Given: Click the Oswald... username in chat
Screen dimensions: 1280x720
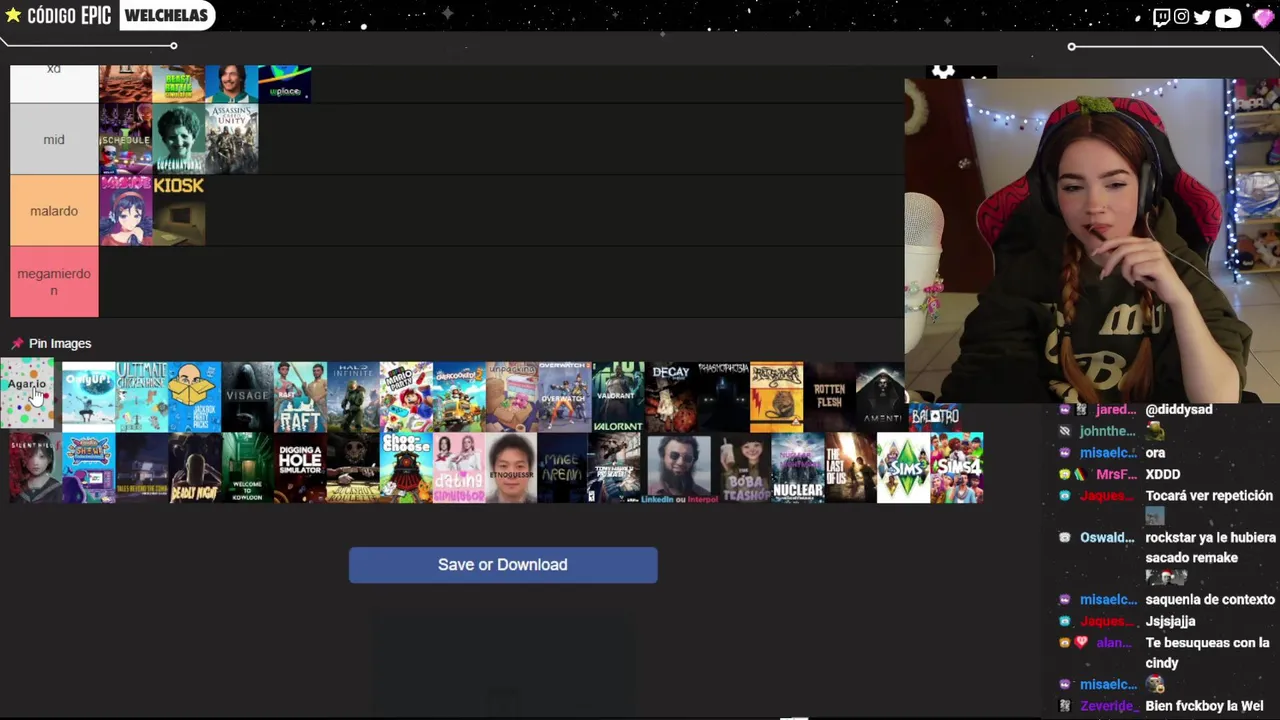Looking at the screenshot, I should 1107,538.
